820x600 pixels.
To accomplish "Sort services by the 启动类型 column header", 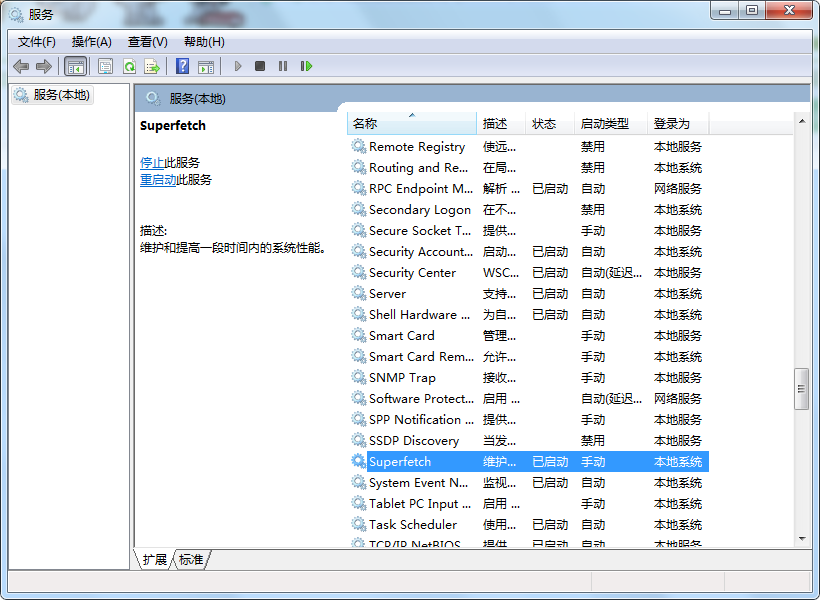I will (x=605, y=124).
